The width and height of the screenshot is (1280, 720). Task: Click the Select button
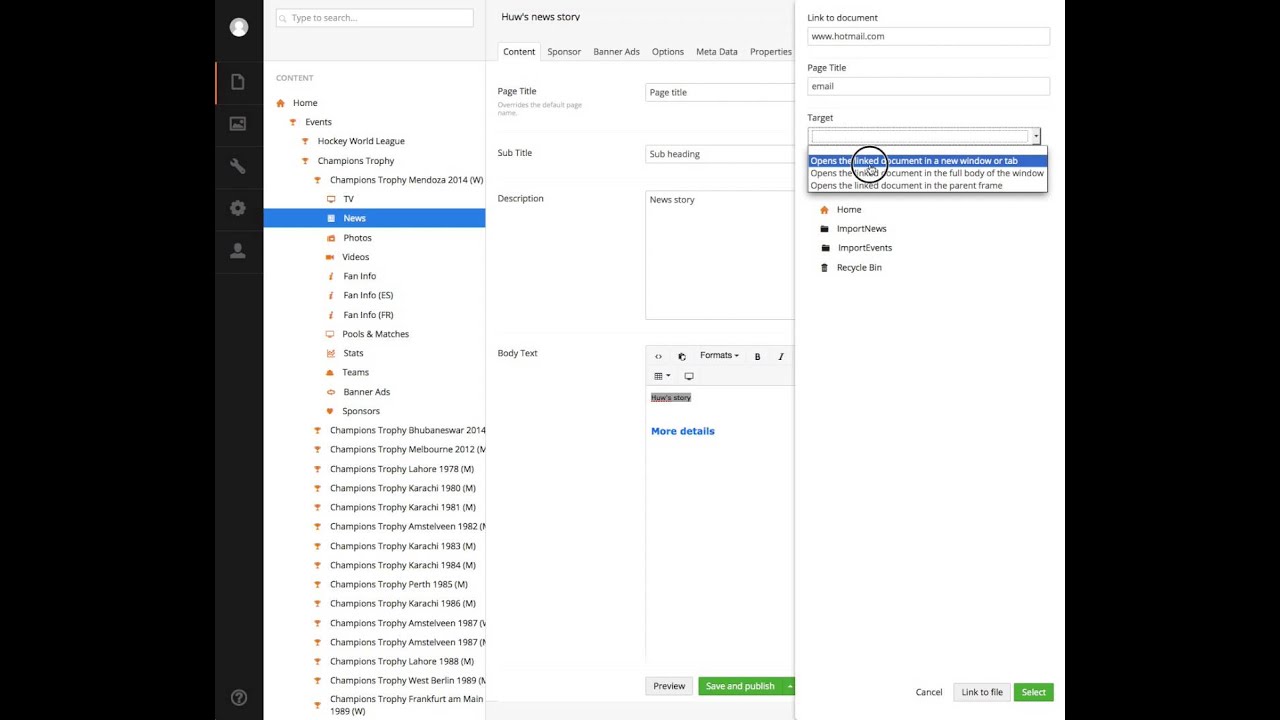click(1034, 692)
